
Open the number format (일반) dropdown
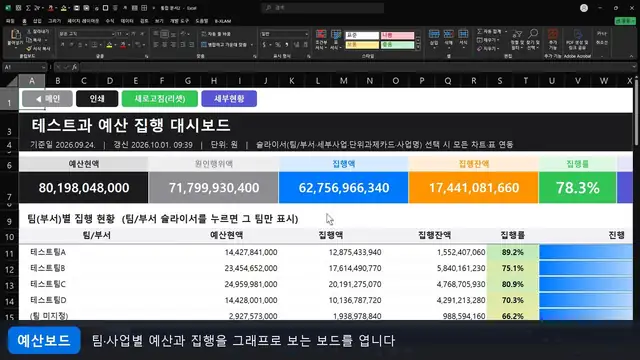[x=306, y=34]
